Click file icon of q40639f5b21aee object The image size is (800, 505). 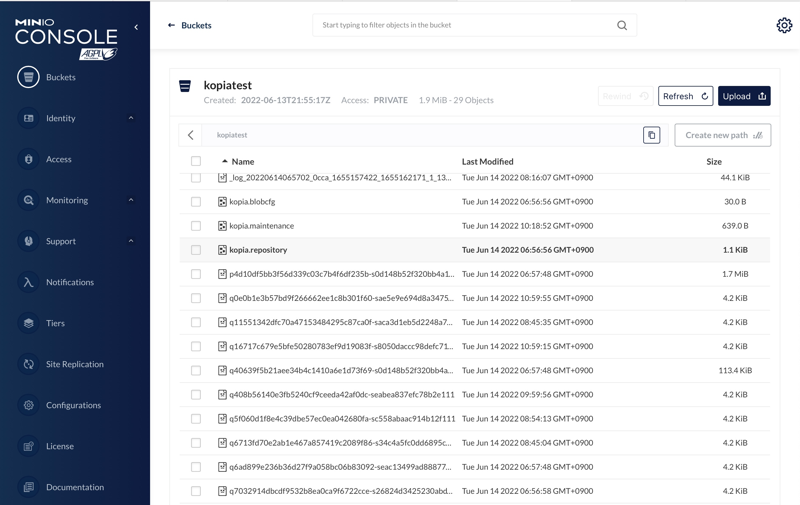pyautogui.click(x=222, y=370)
